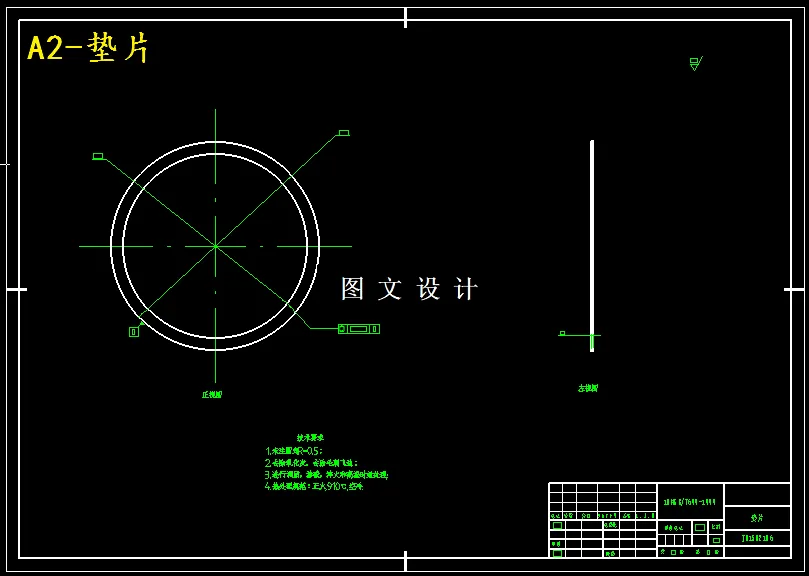Select the tolerance frame on lower-right leader
809x576 pixels.
(x=359, y=329)
